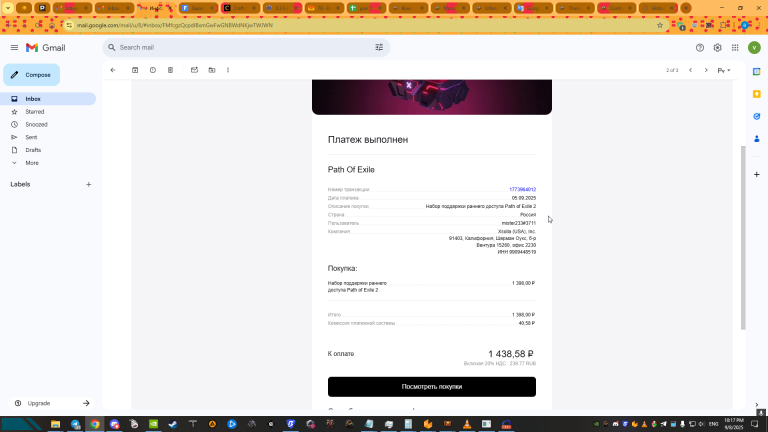Open transaction number 1773964012 link
768x432 pixels.
pos(523,190)
